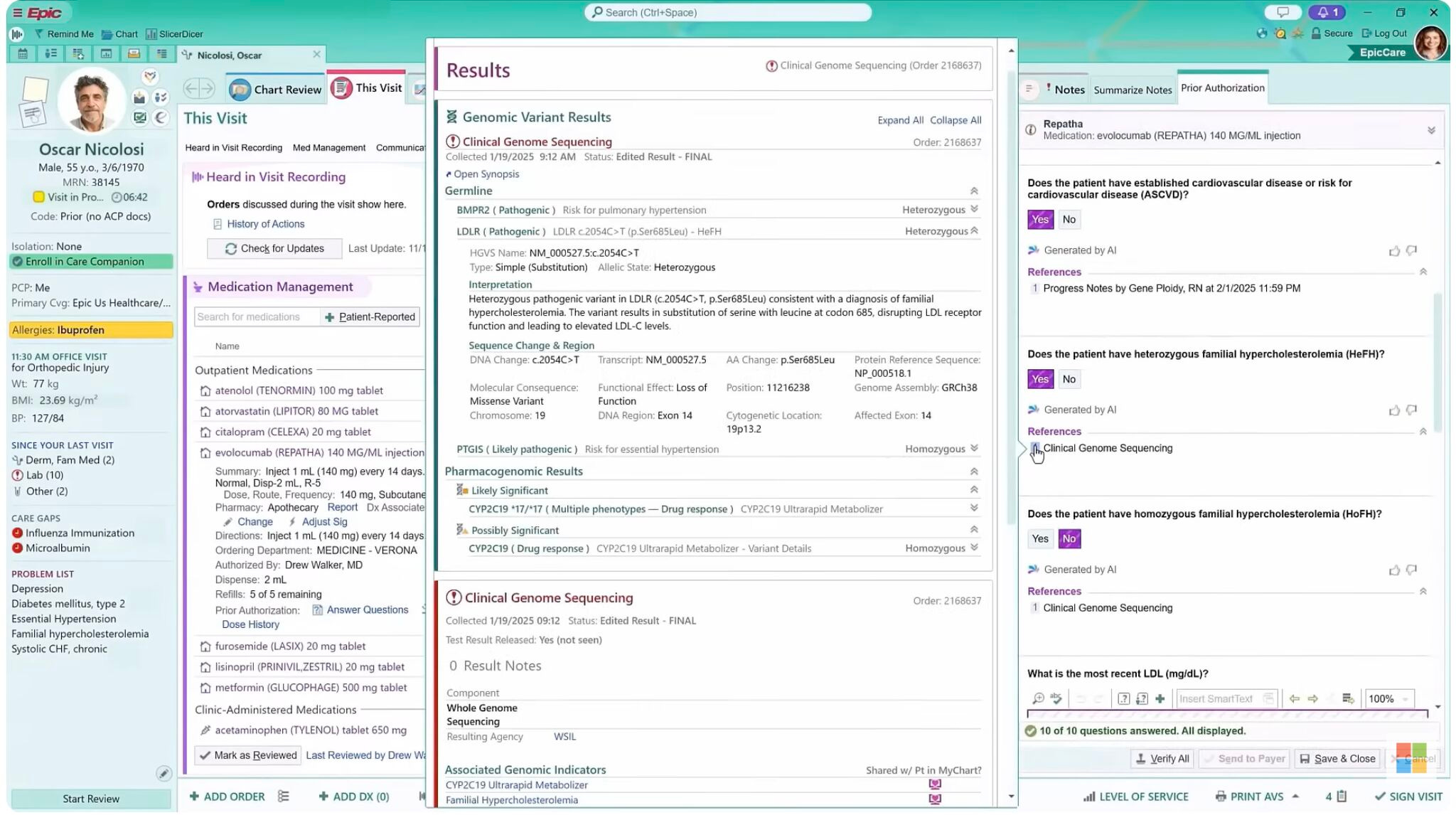Select No for the HeFH question

(x=1069, y=380)
